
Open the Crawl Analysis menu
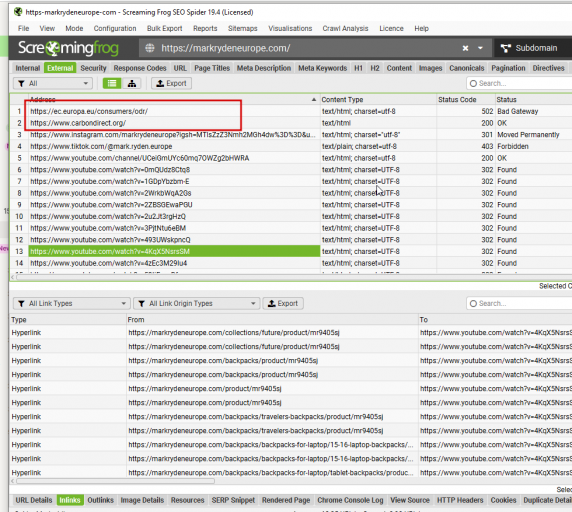click(345, 28)
